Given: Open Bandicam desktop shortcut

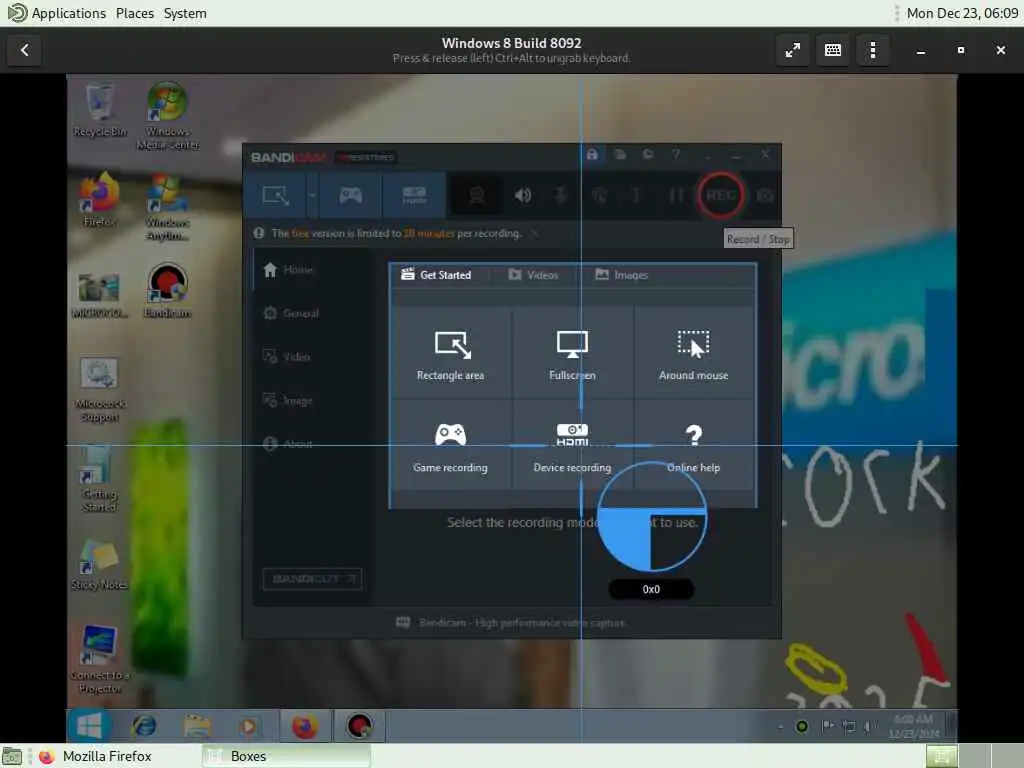Looking at the screenshot, I should 168,291.
